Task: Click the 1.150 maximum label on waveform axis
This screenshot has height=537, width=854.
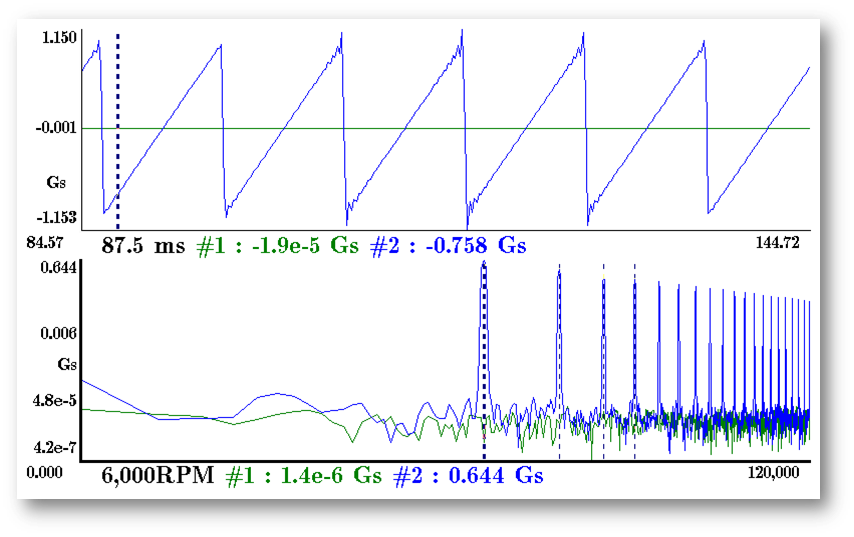Action: pos(59,38)
